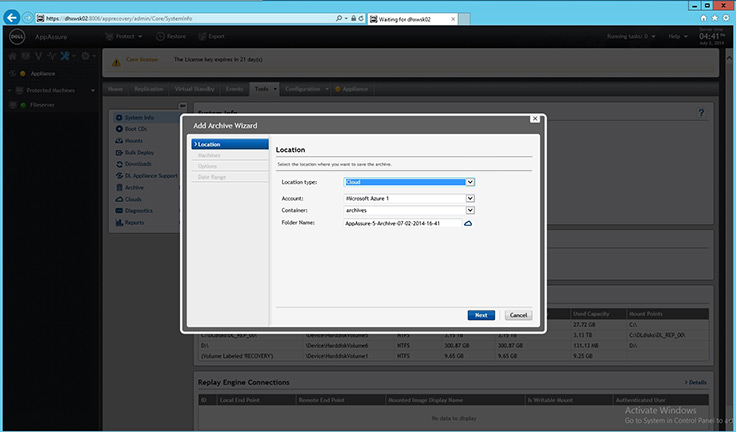This screenshot has height=432, width=736.
Task: Click the Downloads icon in Tools list
Action: pyautogui.click(x=119, y=164)
